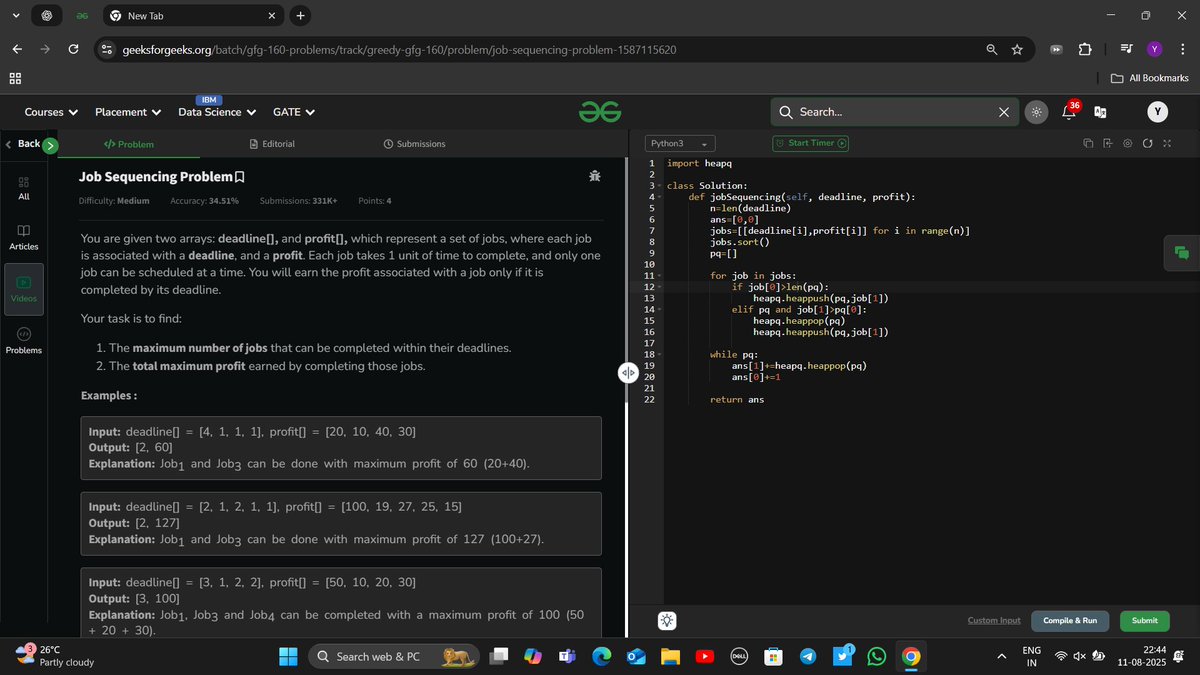Click the copy code icon in editor toolbar
Screen dimensions: 1200x675
click(1088, 144)
